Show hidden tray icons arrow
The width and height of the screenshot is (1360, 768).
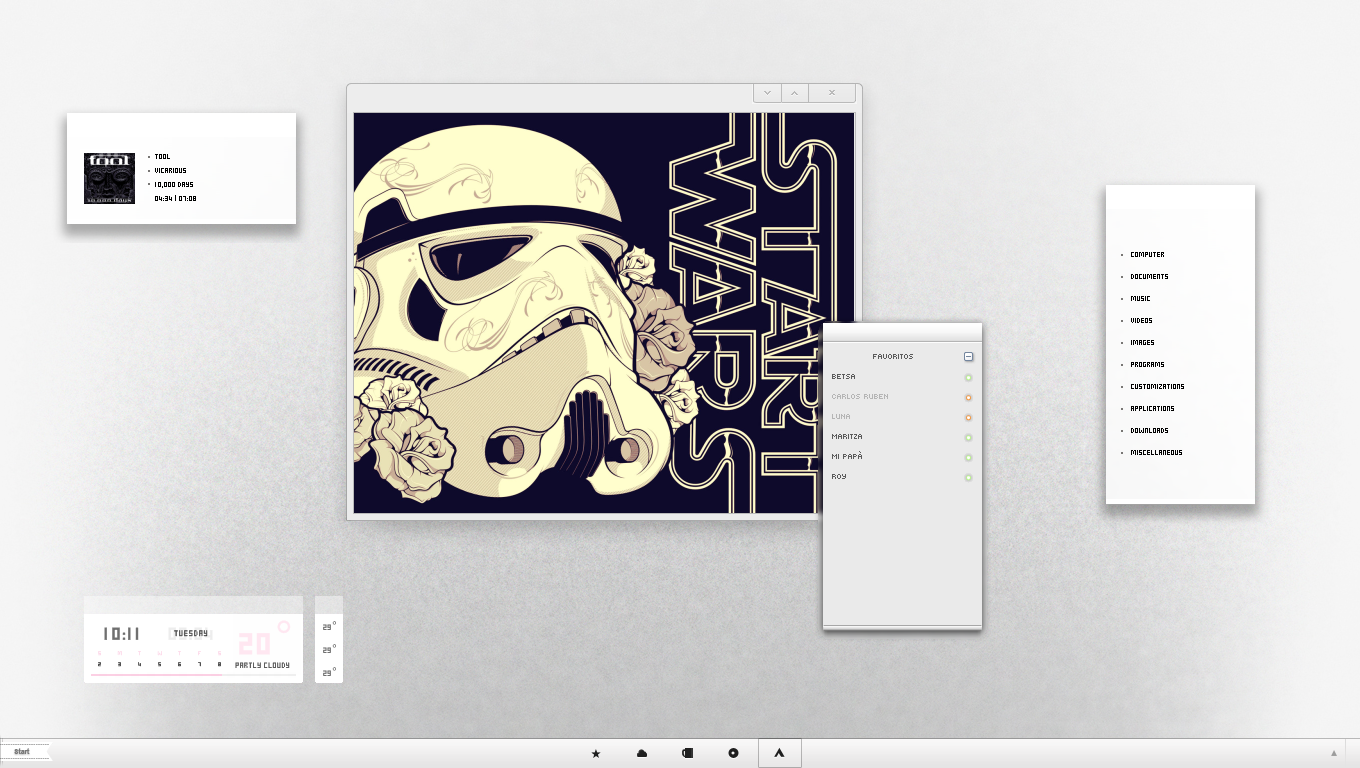pyautogui.click(x=1333, y=753)
